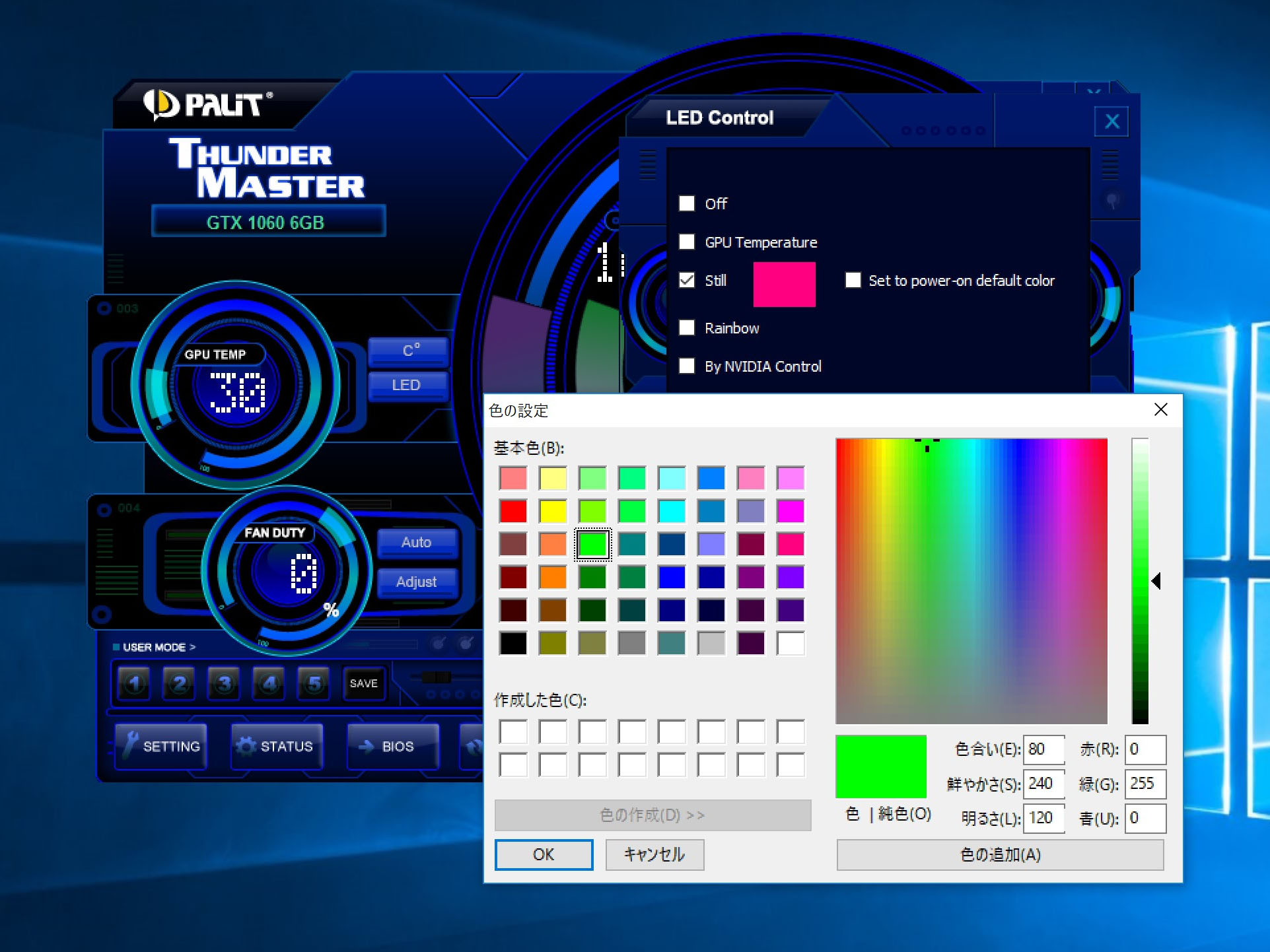Choose the pure blue basic color swatch

[x=672, y=577]
